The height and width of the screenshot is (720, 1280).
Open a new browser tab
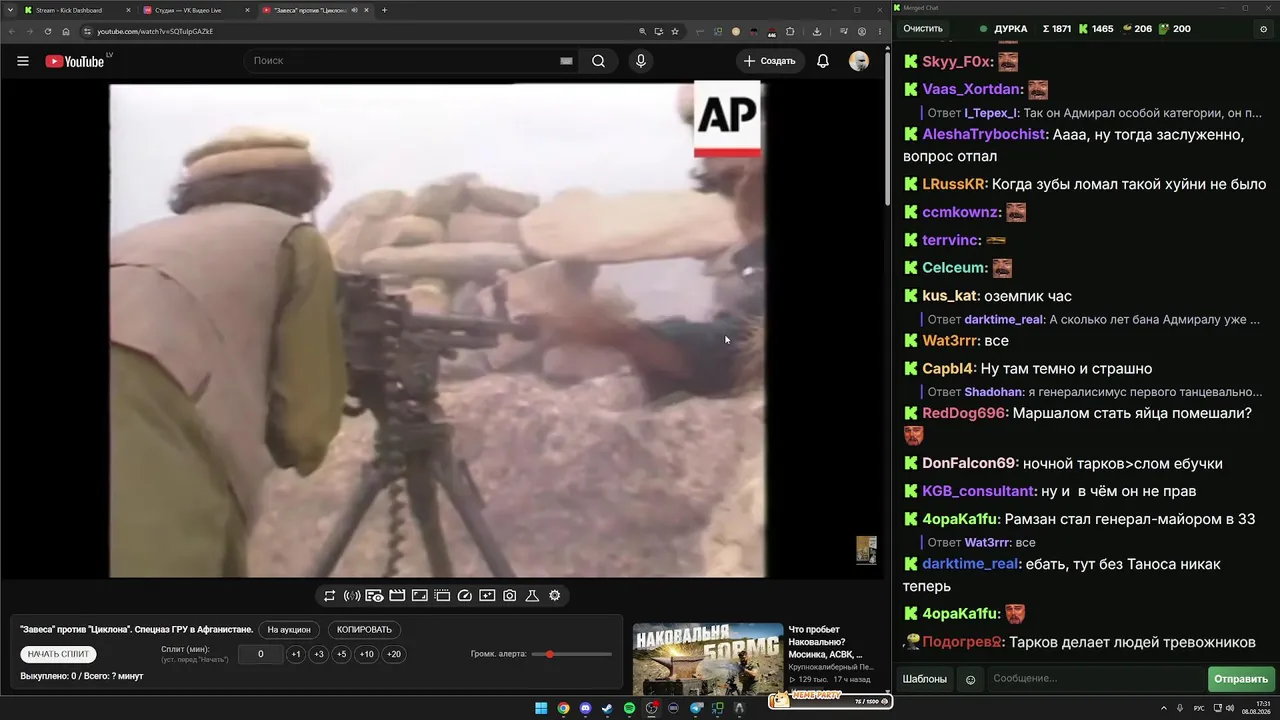(385, 10)
